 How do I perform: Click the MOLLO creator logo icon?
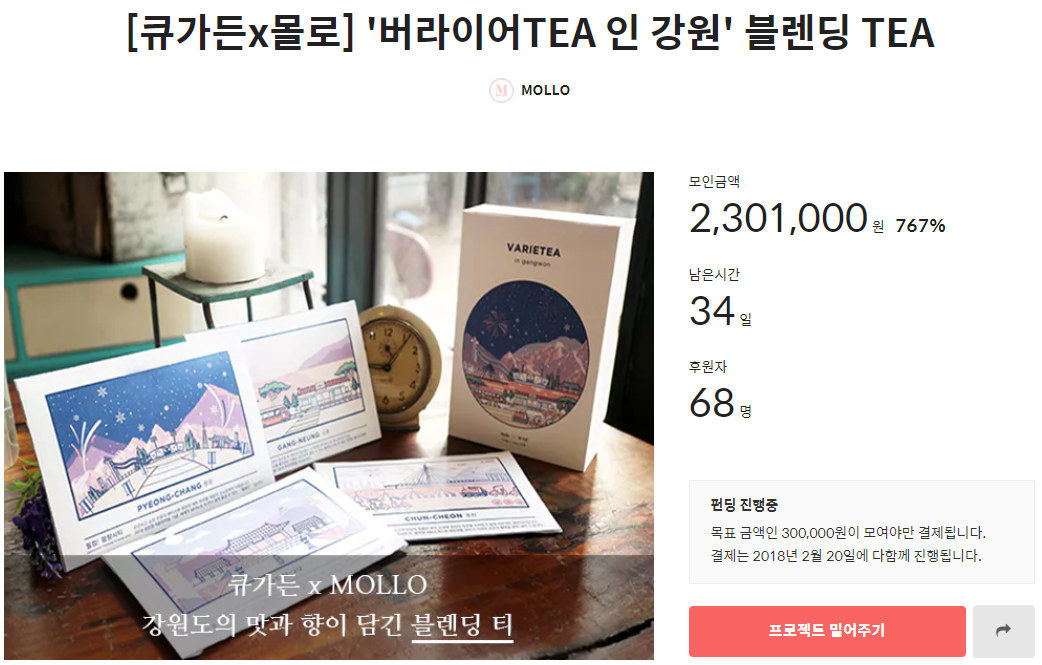(501, 90)
